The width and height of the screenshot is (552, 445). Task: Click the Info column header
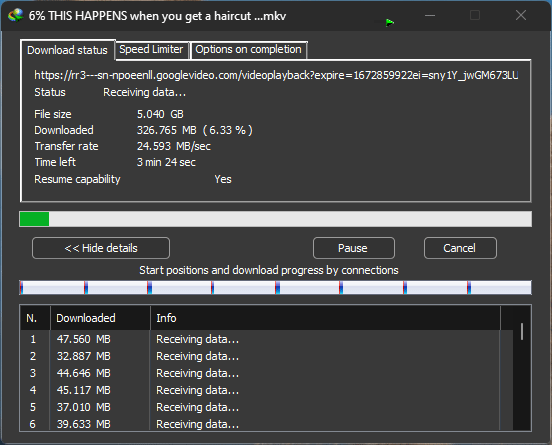tap(325, 318)
